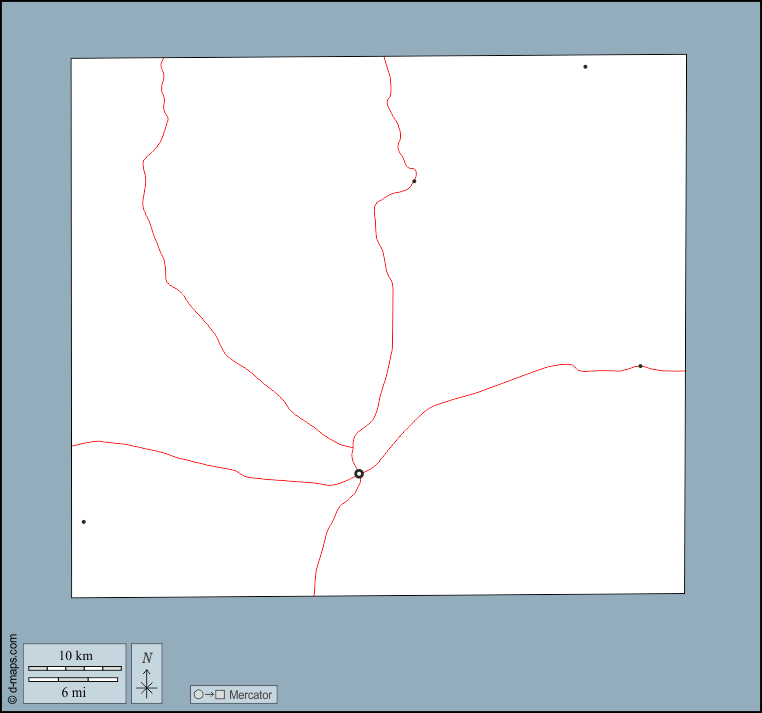Click the town dot on the eastern road
The width and height of the screenshot is (762, 713).
coord(640,366)
